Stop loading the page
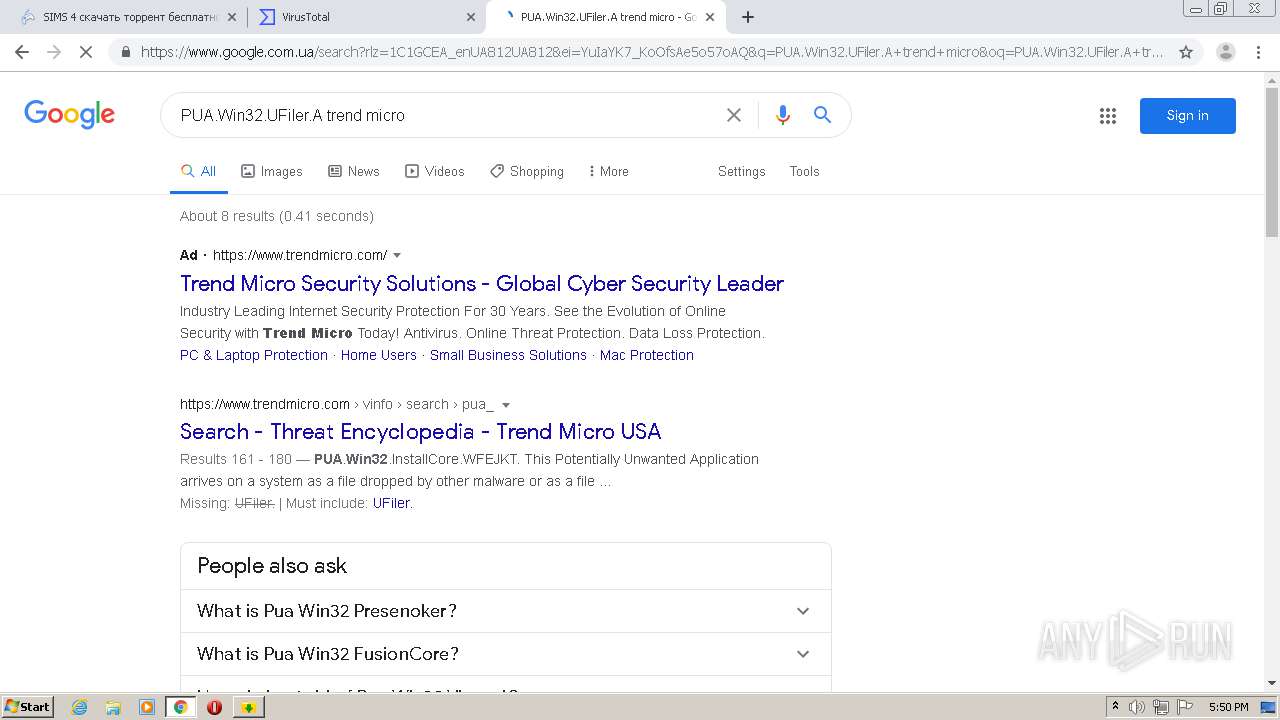This screenshot has height=720, width=1280. (86, 52)
